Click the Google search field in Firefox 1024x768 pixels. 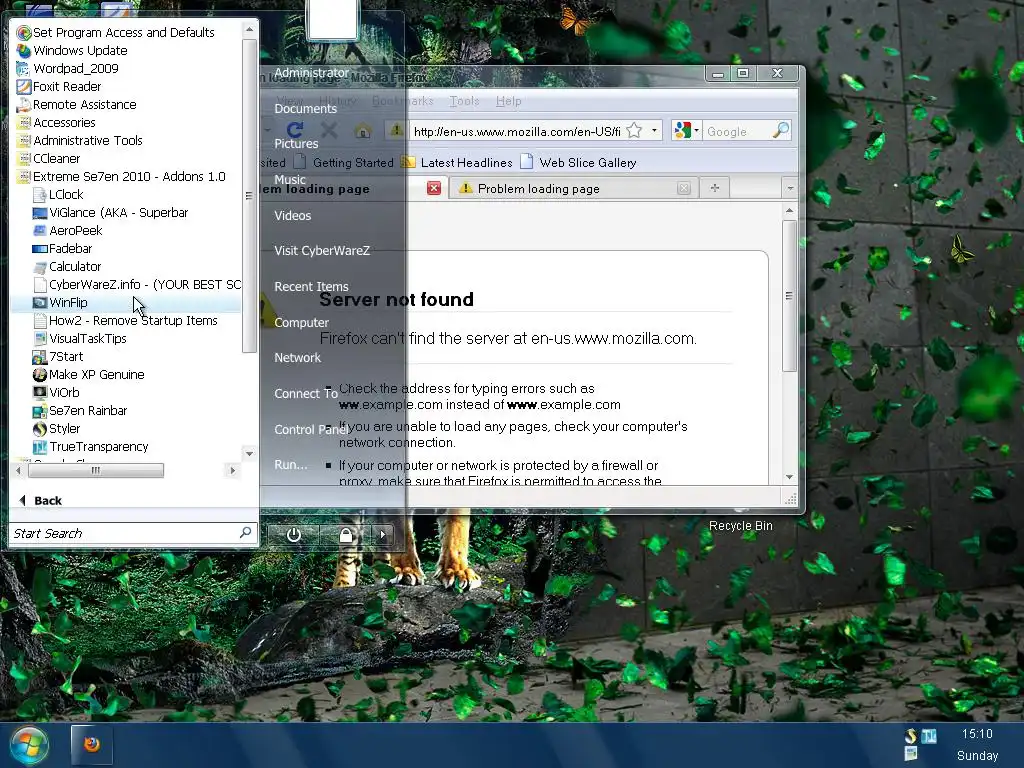point(737,131)
